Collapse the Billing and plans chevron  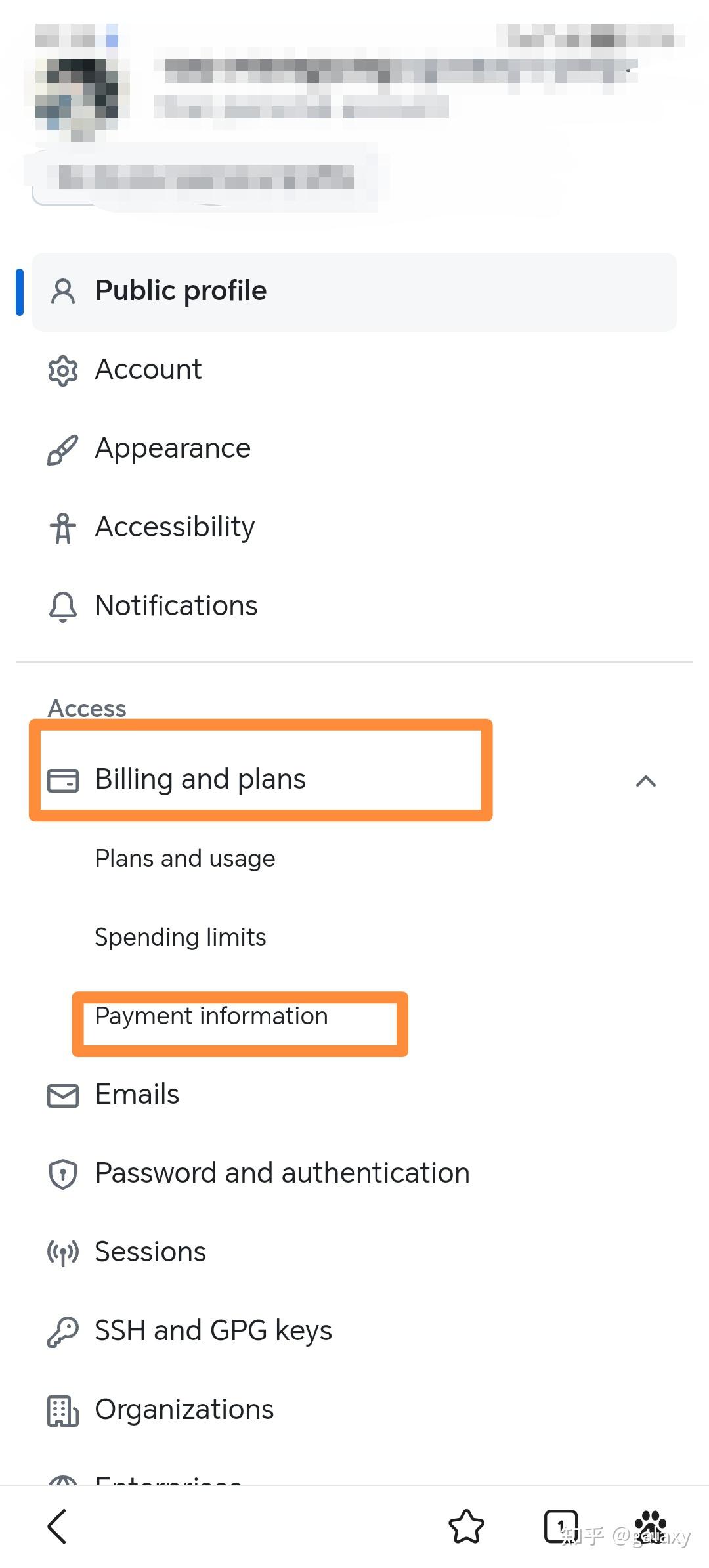[646, 781]
